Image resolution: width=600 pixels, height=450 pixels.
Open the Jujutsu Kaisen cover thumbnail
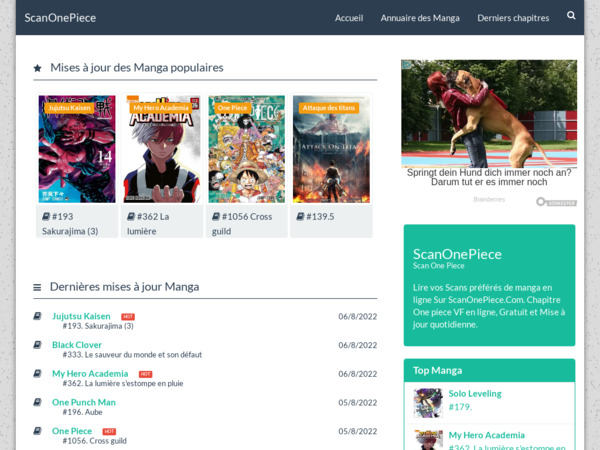click(77, 149)
